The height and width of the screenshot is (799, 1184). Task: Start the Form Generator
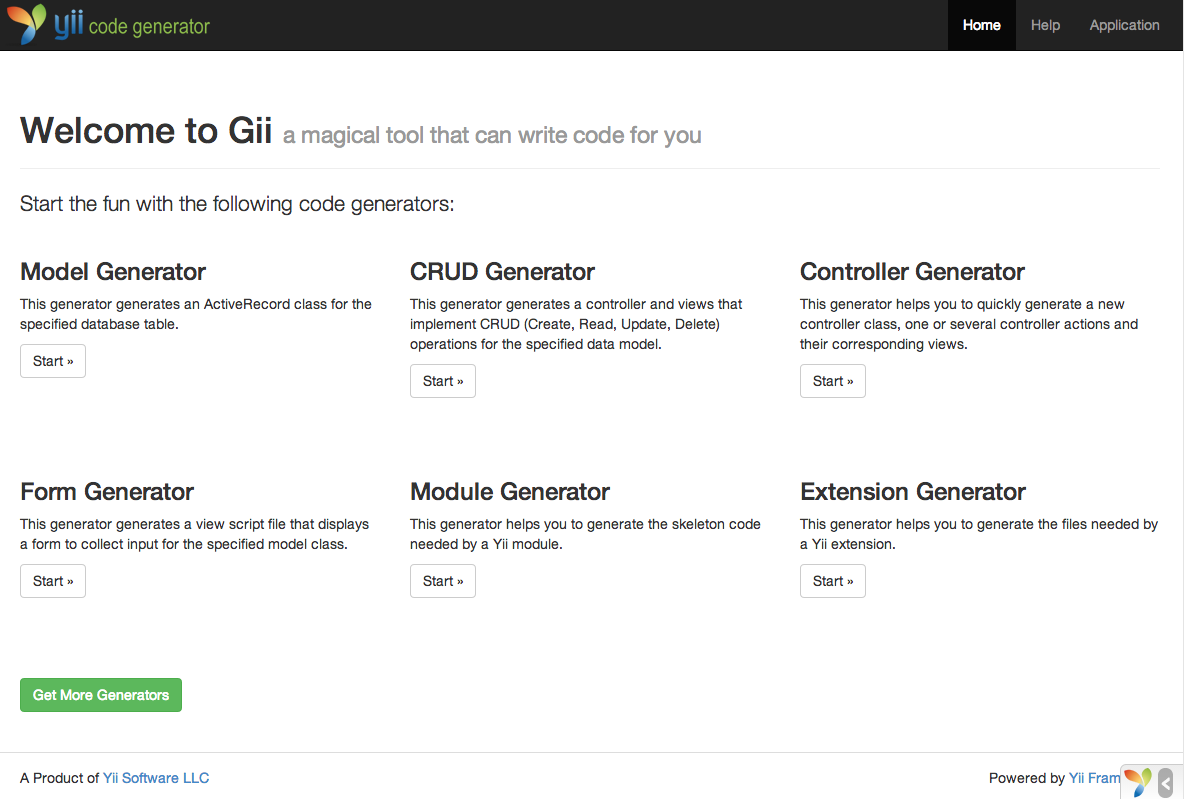(53, 581)
